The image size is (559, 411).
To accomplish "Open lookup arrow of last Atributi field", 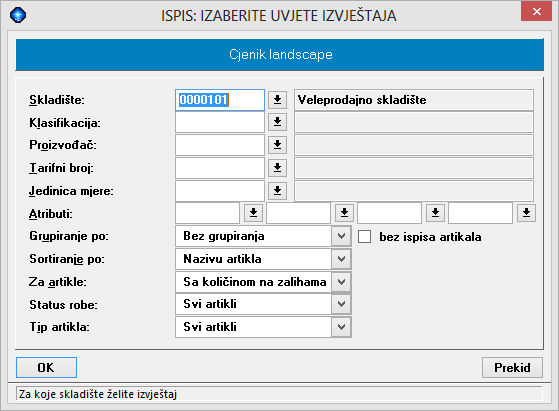I will tap(526, 213).
